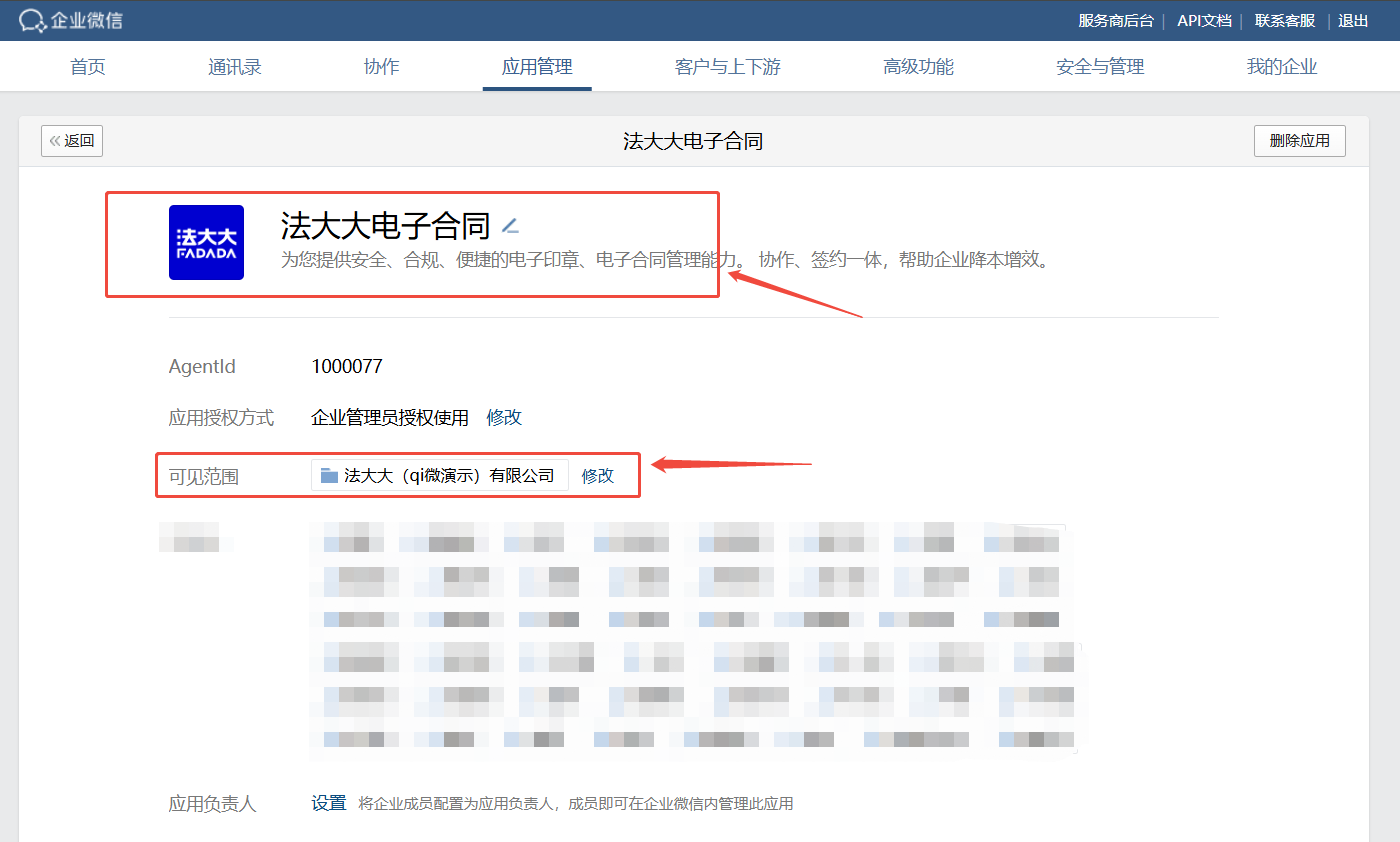Click 退出 to log out
This screenshot has height=842, width=1400.
tap(1353, 20)
